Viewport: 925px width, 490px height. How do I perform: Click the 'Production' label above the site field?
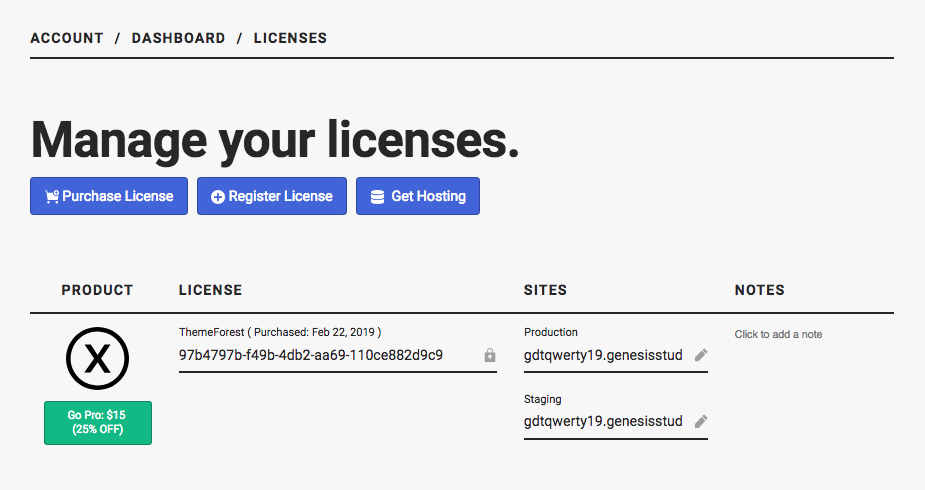pos(551,332)
